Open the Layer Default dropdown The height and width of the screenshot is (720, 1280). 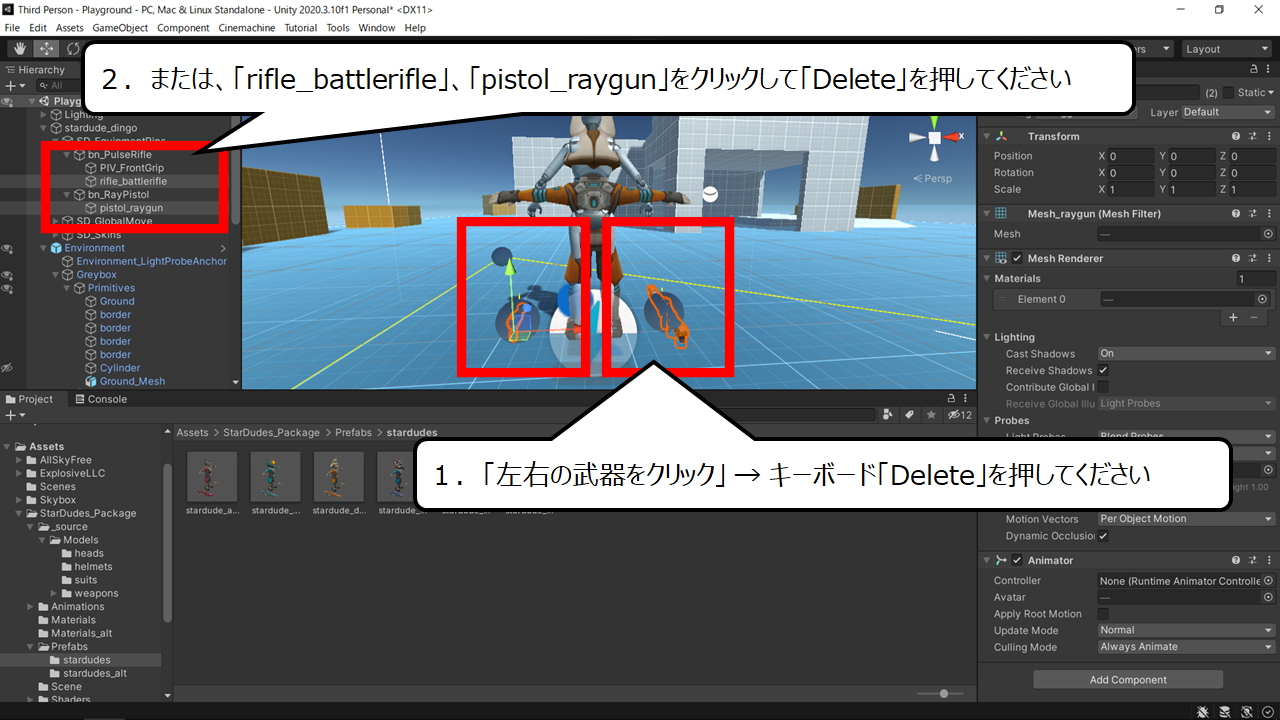click(1227, 112)
